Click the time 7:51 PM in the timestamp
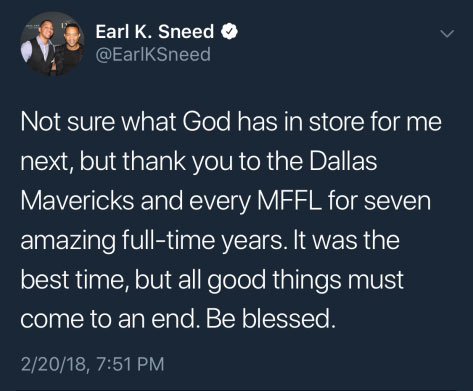Viewport: 473px width, 391px height. [130, 364]
